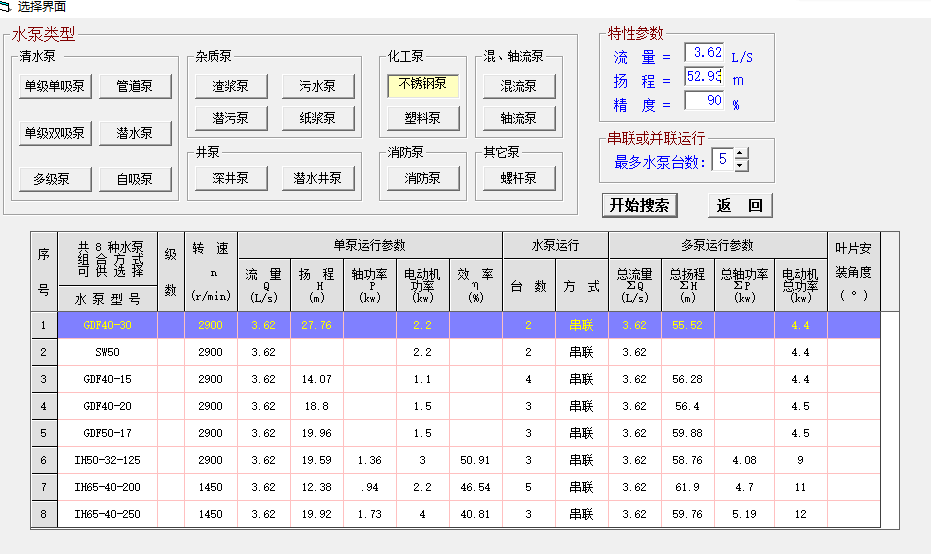Select row 1 header cell

(44, 325)
